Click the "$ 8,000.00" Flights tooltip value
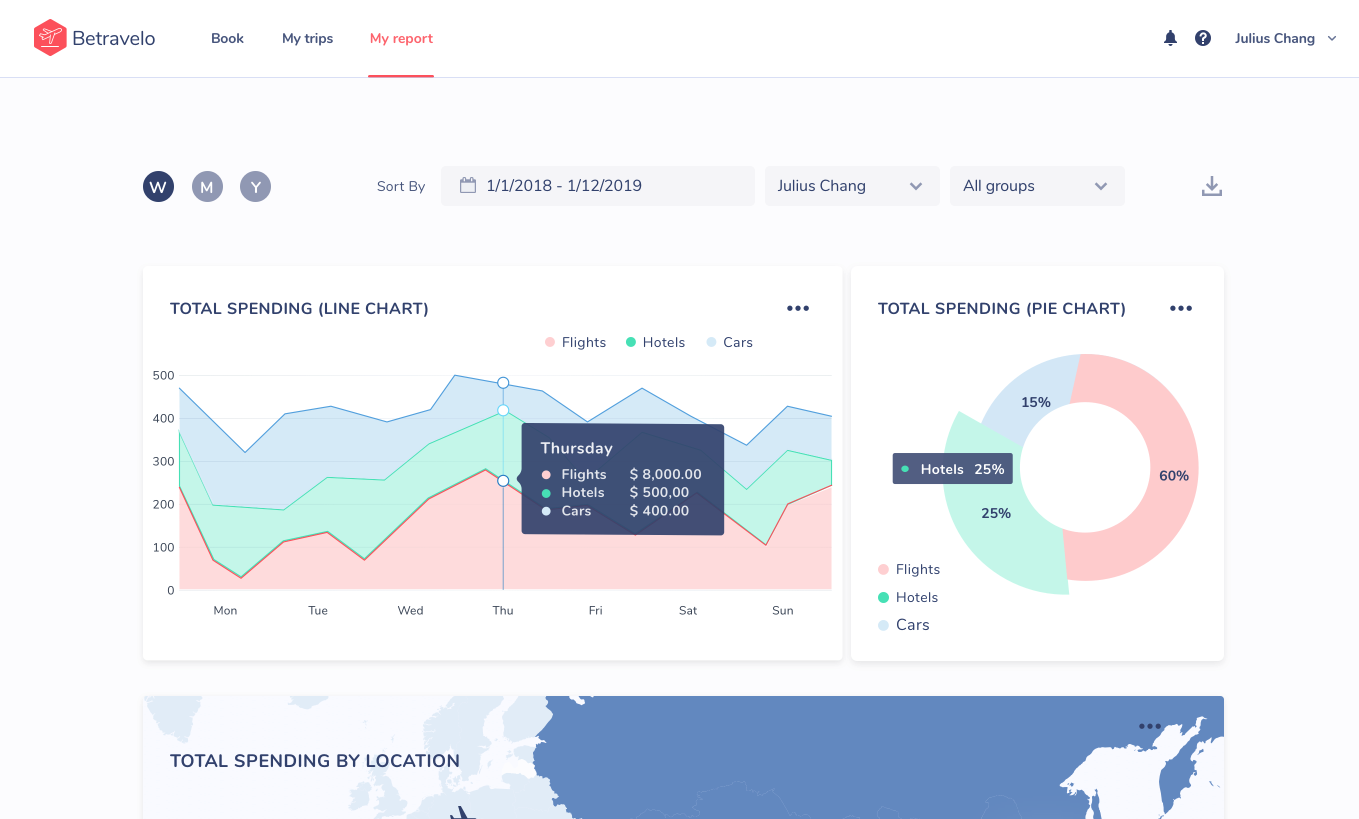Screen dimensions: 1359x819 click(x=665, y=474)
